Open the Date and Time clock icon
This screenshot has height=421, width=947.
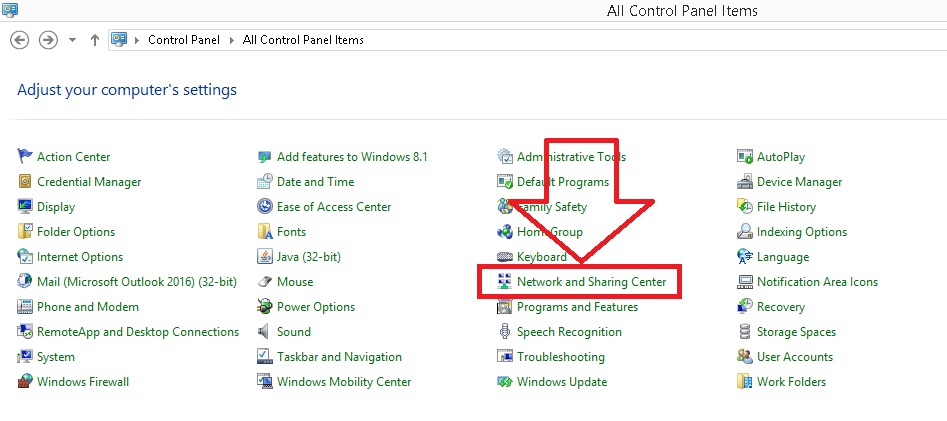[x=265, y=181]
